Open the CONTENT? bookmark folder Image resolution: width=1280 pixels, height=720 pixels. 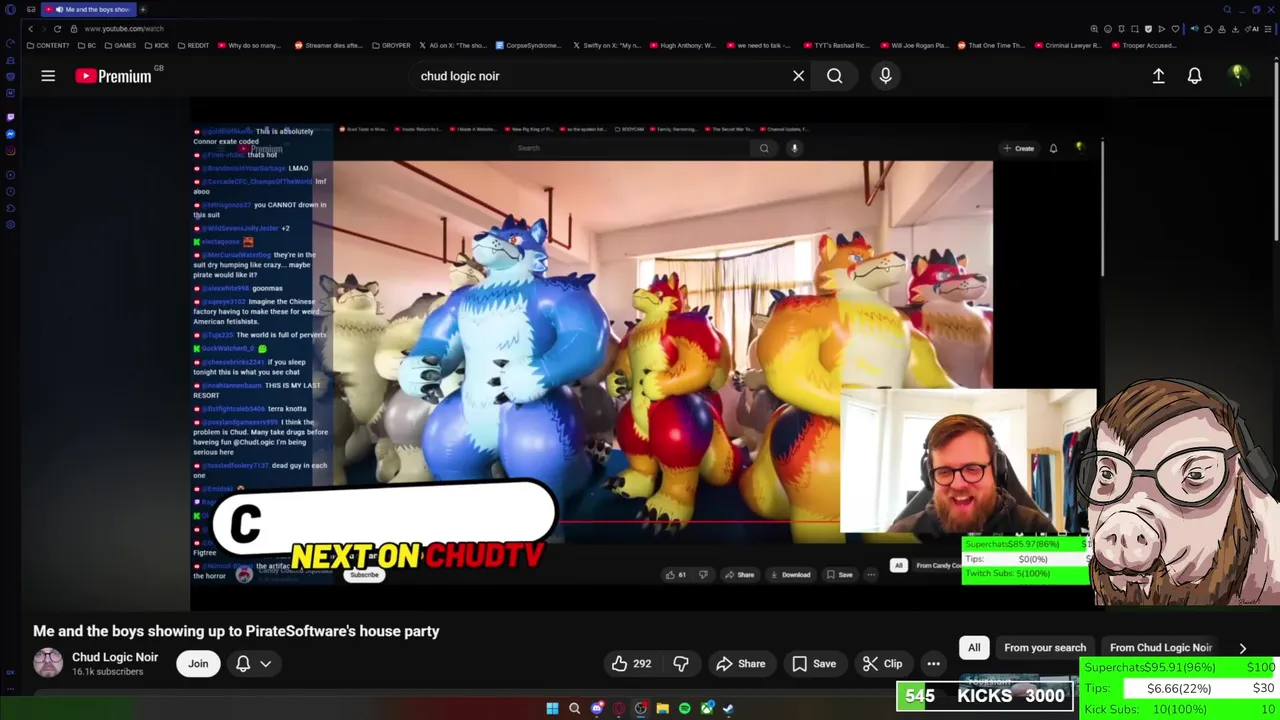pyautogui.click(x=48, y=45)
